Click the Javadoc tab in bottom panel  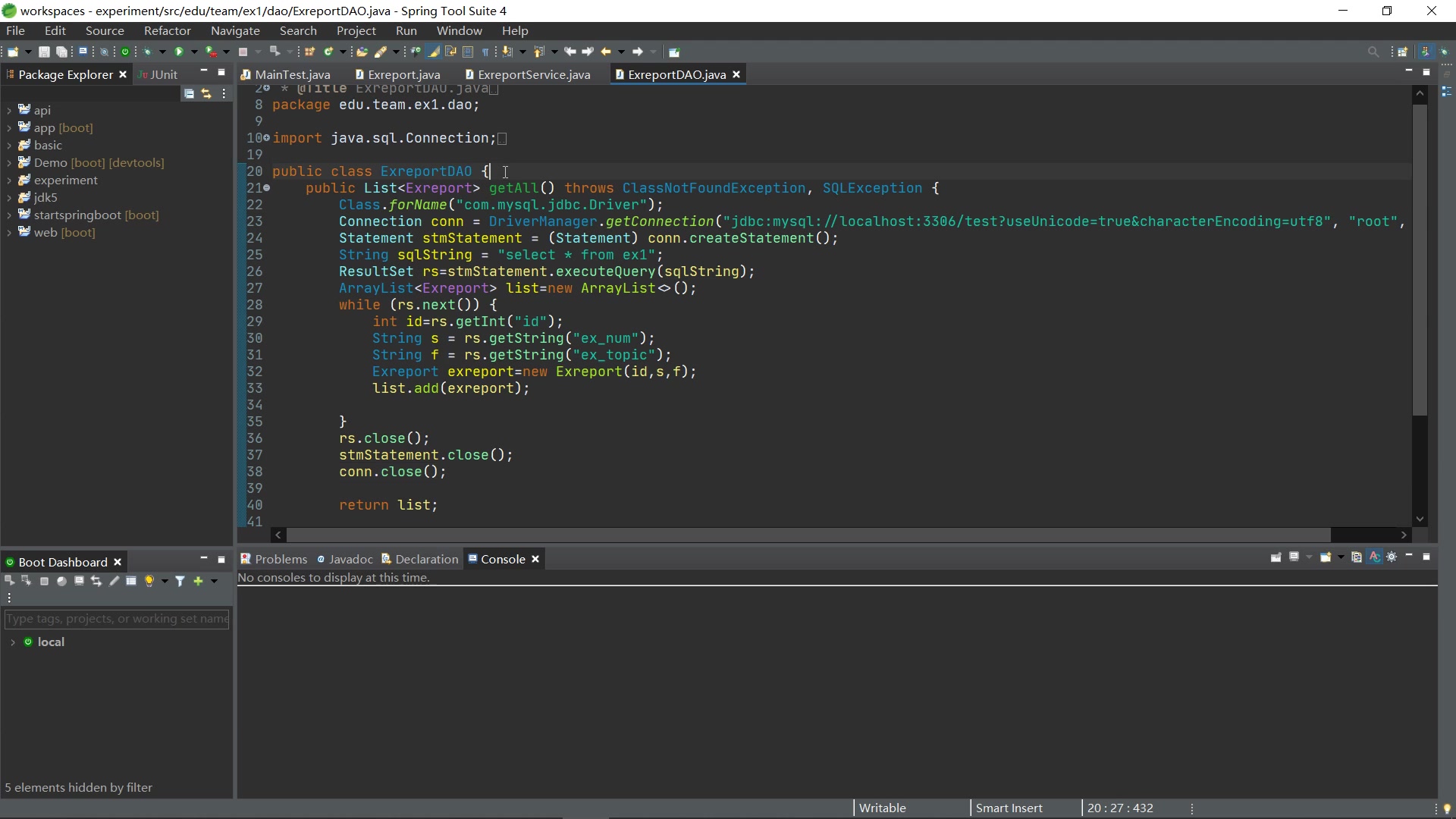(x=350, y=559)
